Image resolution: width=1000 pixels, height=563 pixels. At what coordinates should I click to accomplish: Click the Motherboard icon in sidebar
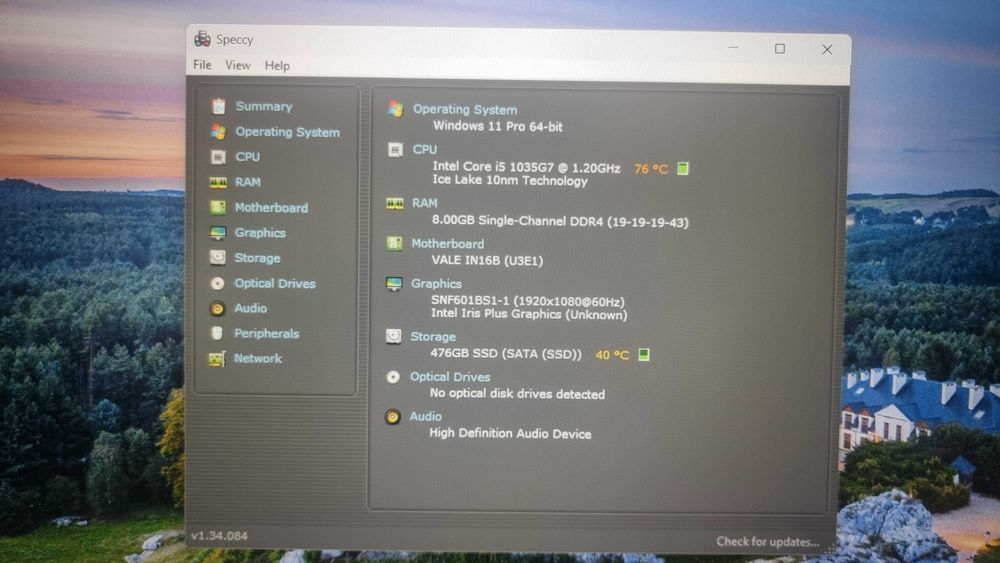tap(218, 207)
